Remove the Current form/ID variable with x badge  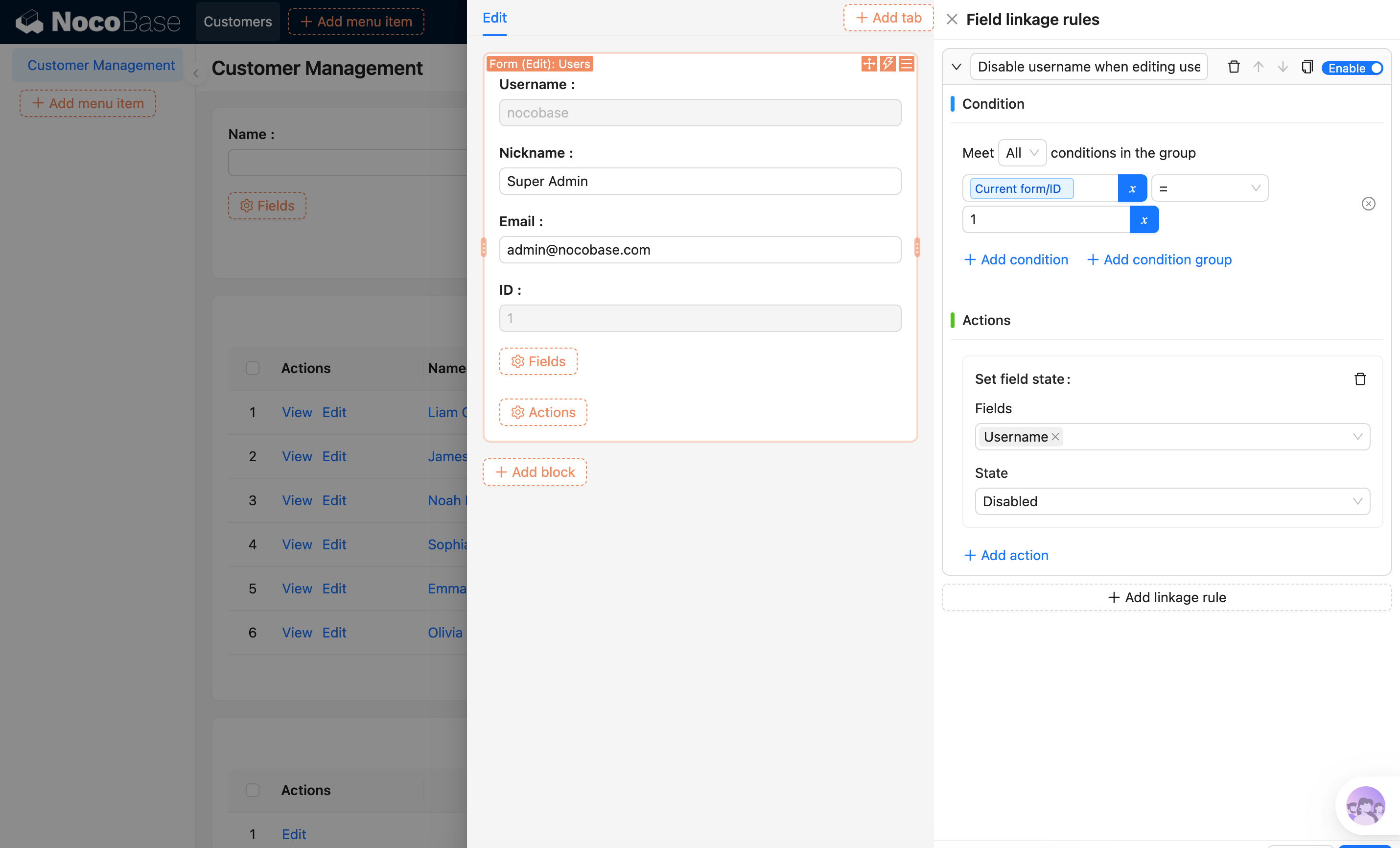pos(1132,188)
